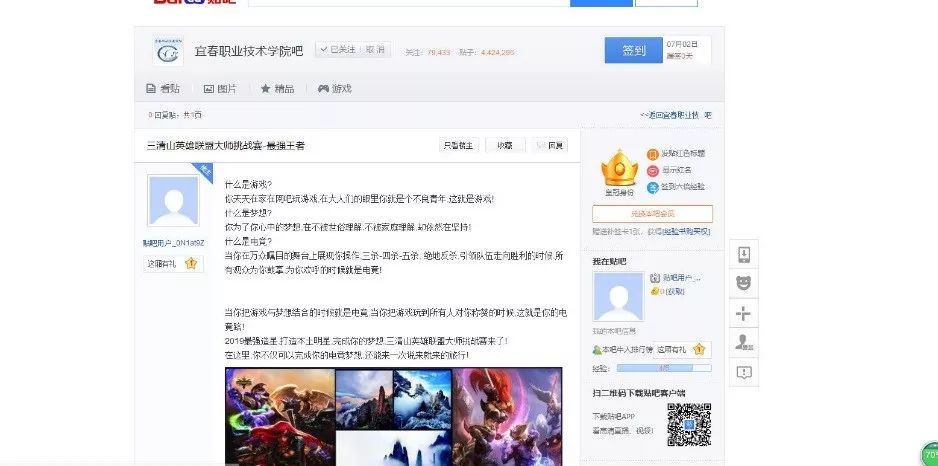Image resolution: width=938 pixels, height=466 pixels.
Task: Click the return-to-forum link at top right
Action: tap(676, 115)
